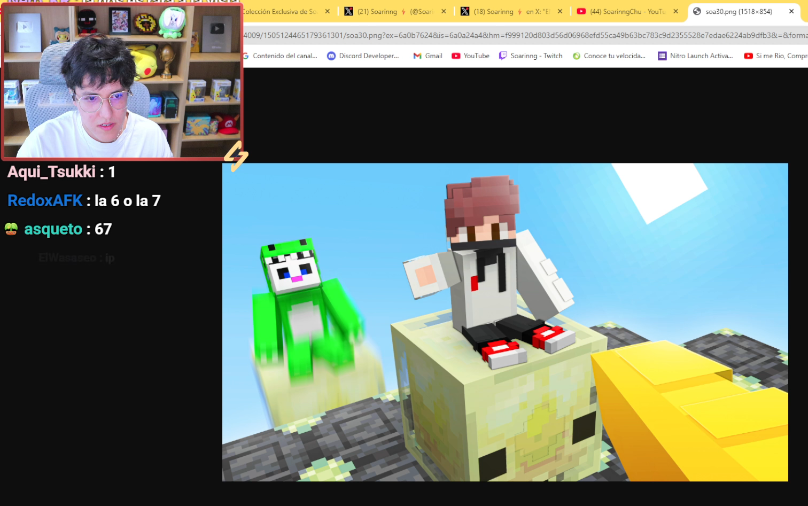Click the YouTube icon beside Si me Río
Image resolution: width=808 pixels, height=506 pixels.
tap(748, 56)
